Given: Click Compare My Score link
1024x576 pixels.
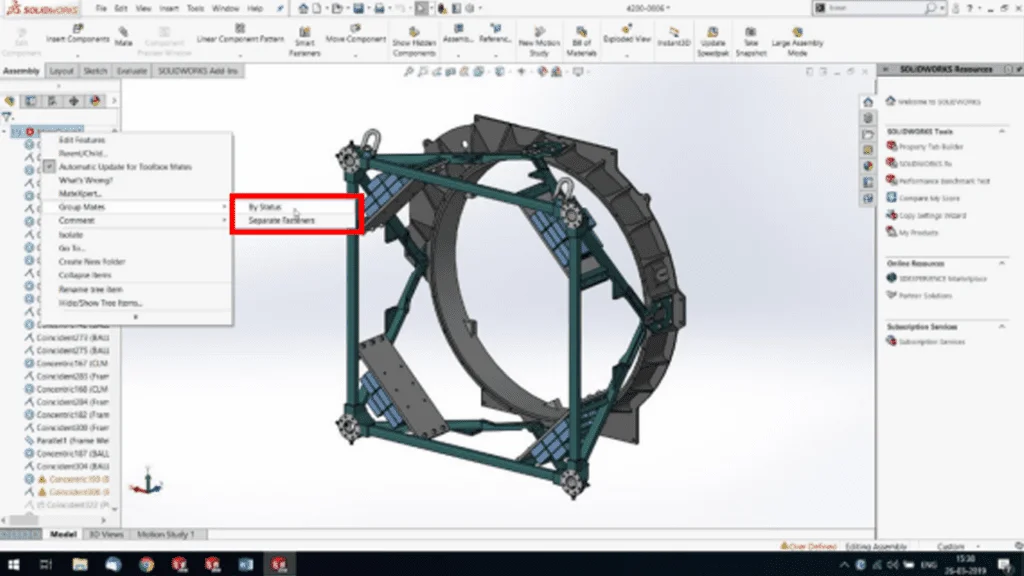Looking at the screenshot, I should pyautogui.click(x=929, y=198).
